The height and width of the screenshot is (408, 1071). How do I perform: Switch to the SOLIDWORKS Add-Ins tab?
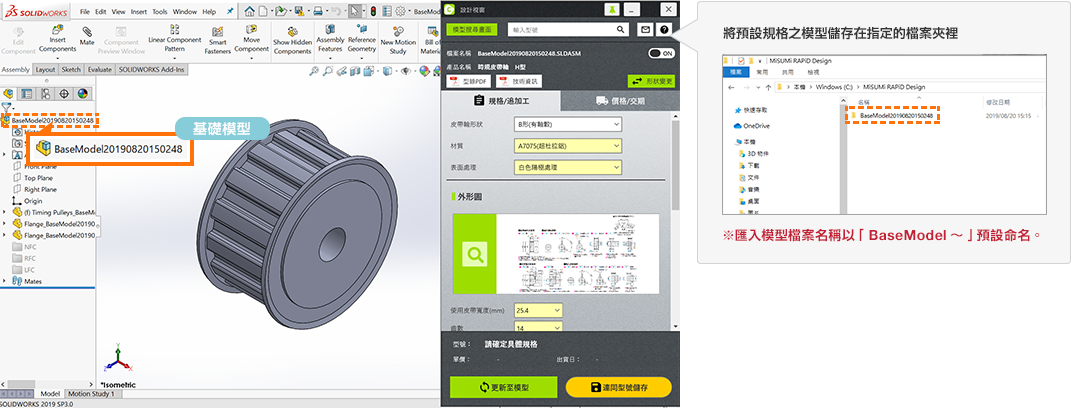(152, 70)
